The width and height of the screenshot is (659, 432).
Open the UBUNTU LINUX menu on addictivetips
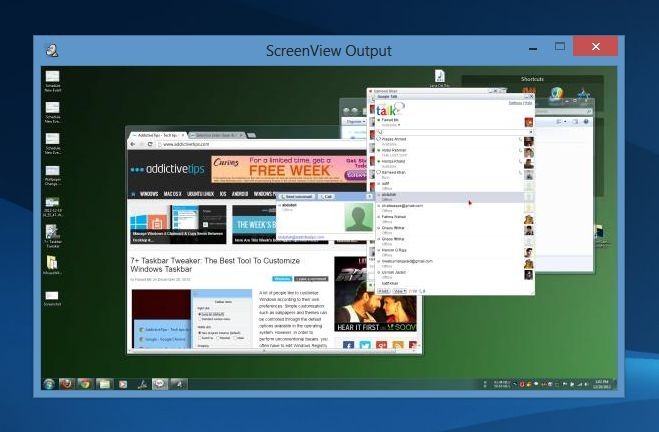click(200, 194)
